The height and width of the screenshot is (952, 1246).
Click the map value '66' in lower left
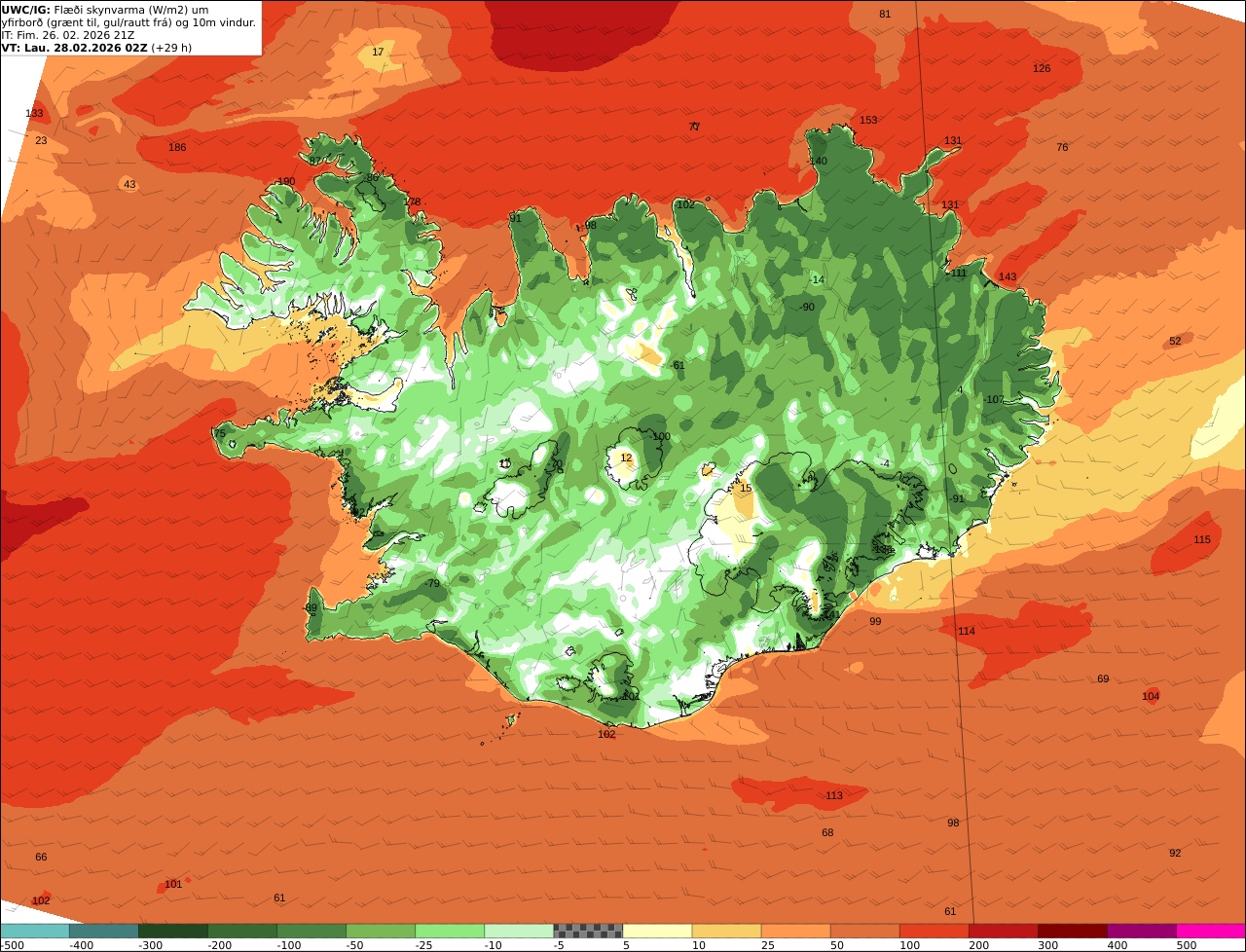[41, 858]
